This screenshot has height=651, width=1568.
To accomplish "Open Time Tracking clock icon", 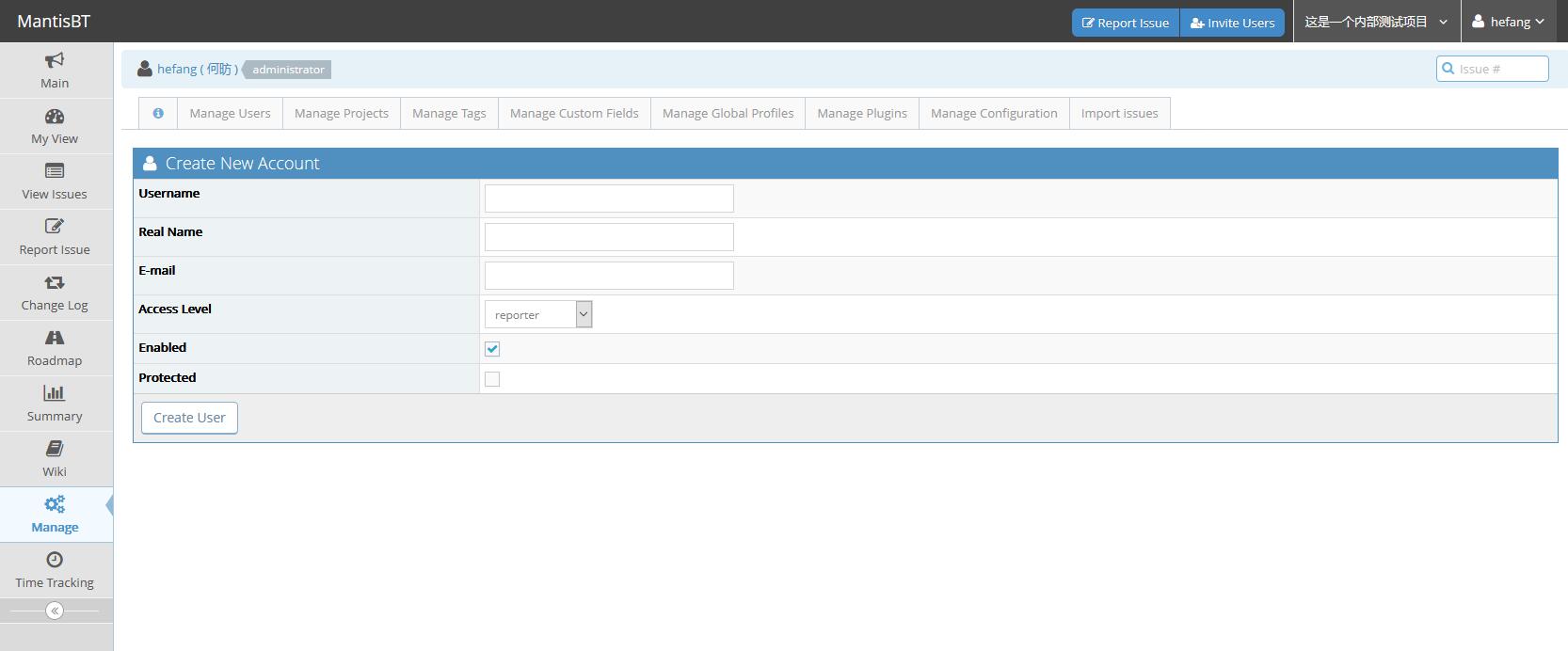I will (x=55, y=560).
